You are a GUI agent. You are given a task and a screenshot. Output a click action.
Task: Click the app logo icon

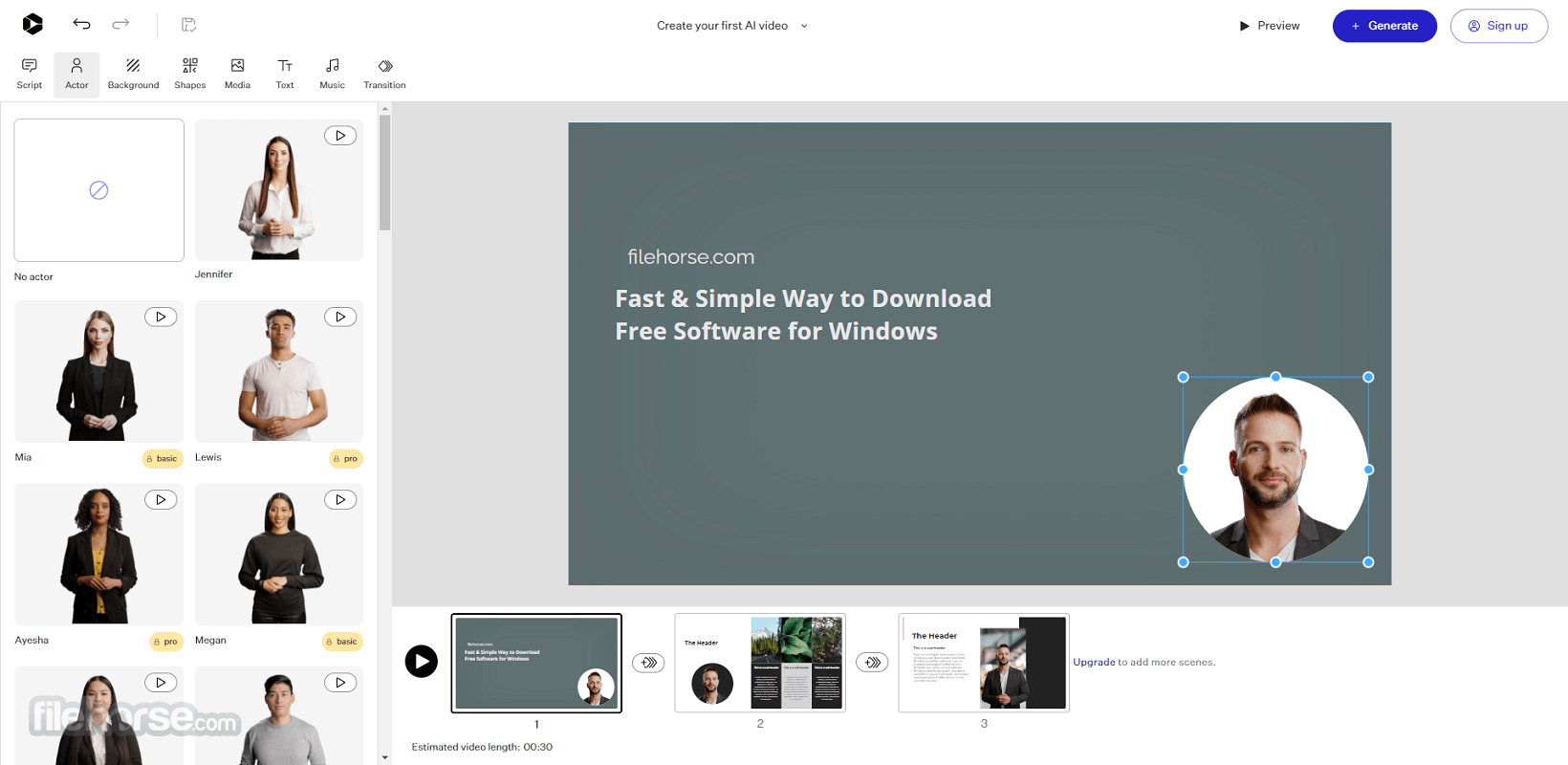(33, 24)
